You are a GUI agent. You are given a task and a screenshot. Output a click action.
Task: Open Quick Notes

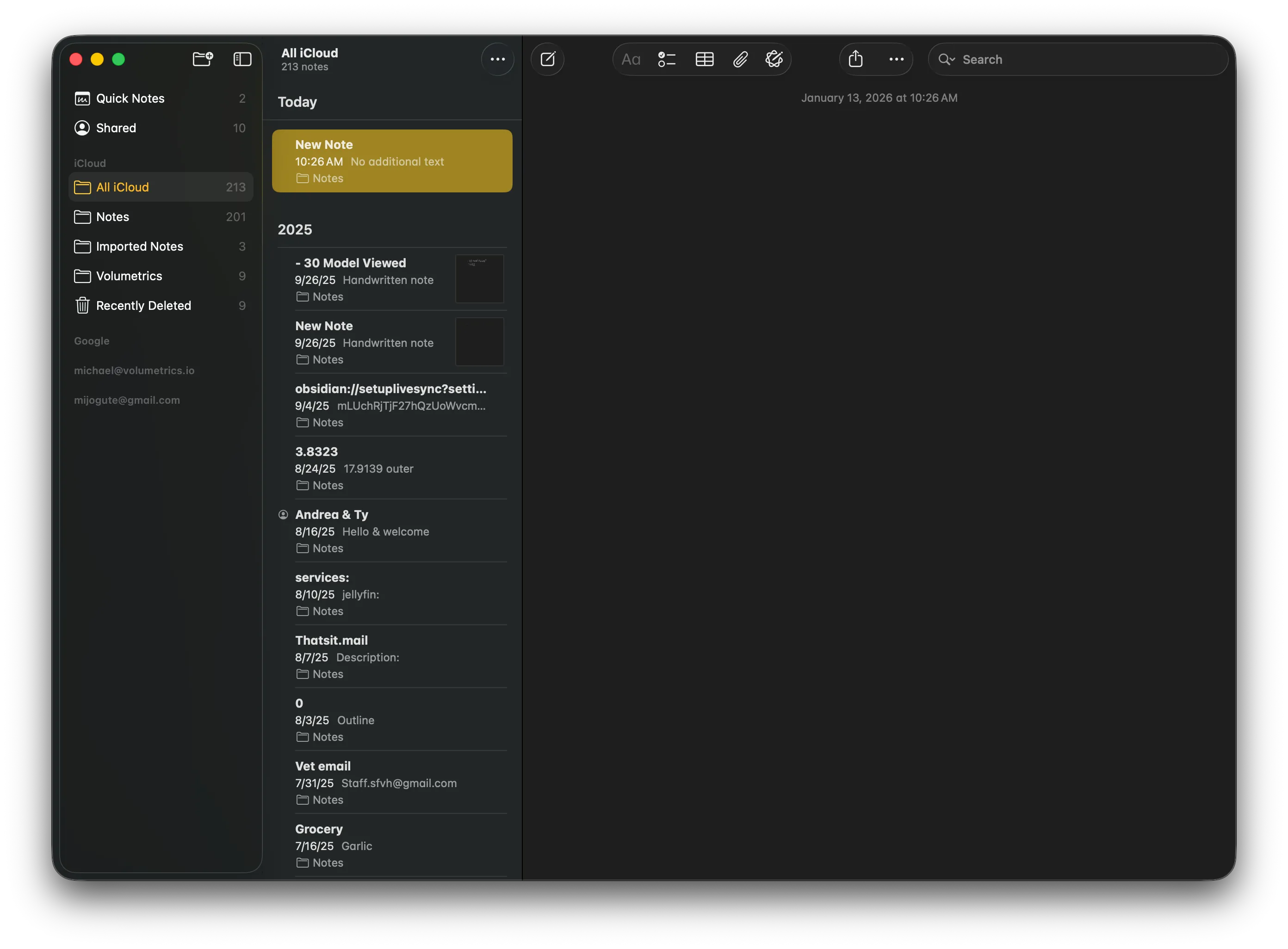130,98
